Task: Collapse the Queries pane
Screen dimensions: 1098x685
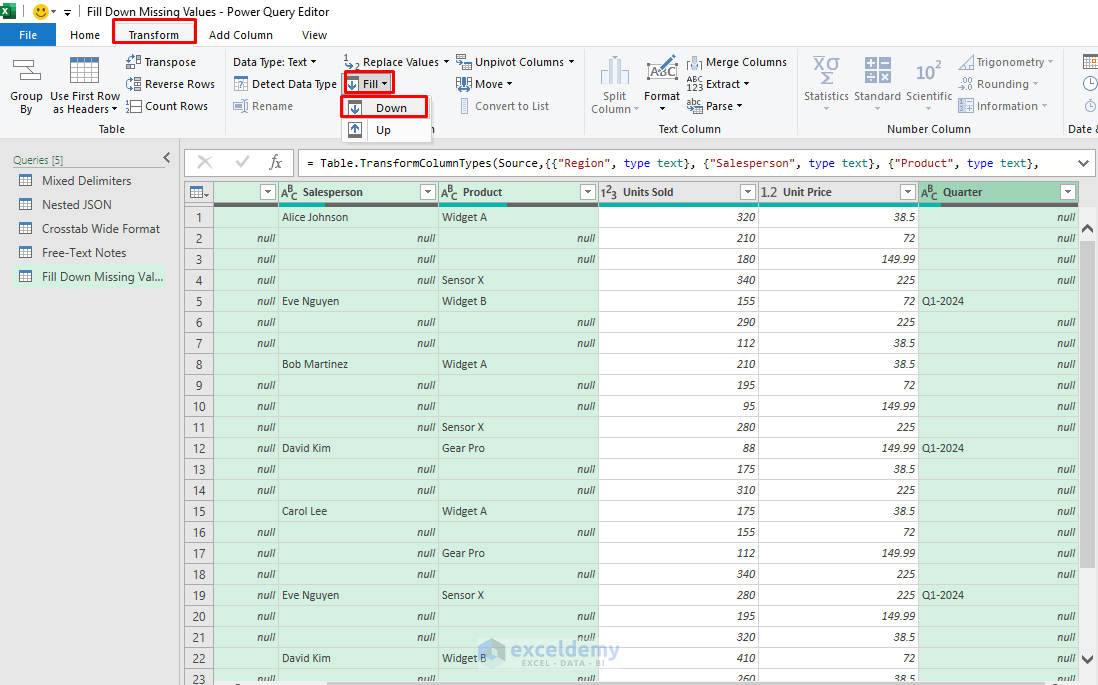Action: point(167,158)
